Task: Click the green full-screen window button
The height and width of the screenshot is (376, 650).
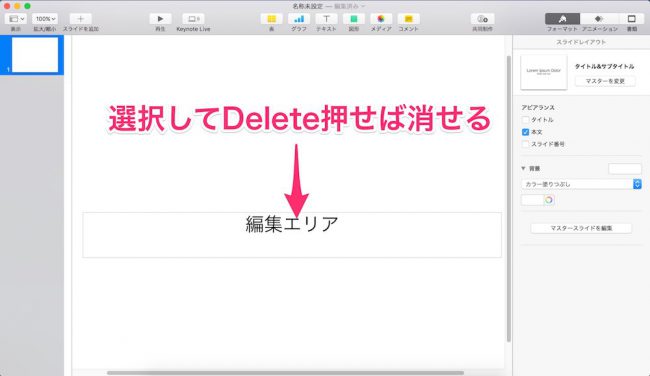Action: [27, 6]
